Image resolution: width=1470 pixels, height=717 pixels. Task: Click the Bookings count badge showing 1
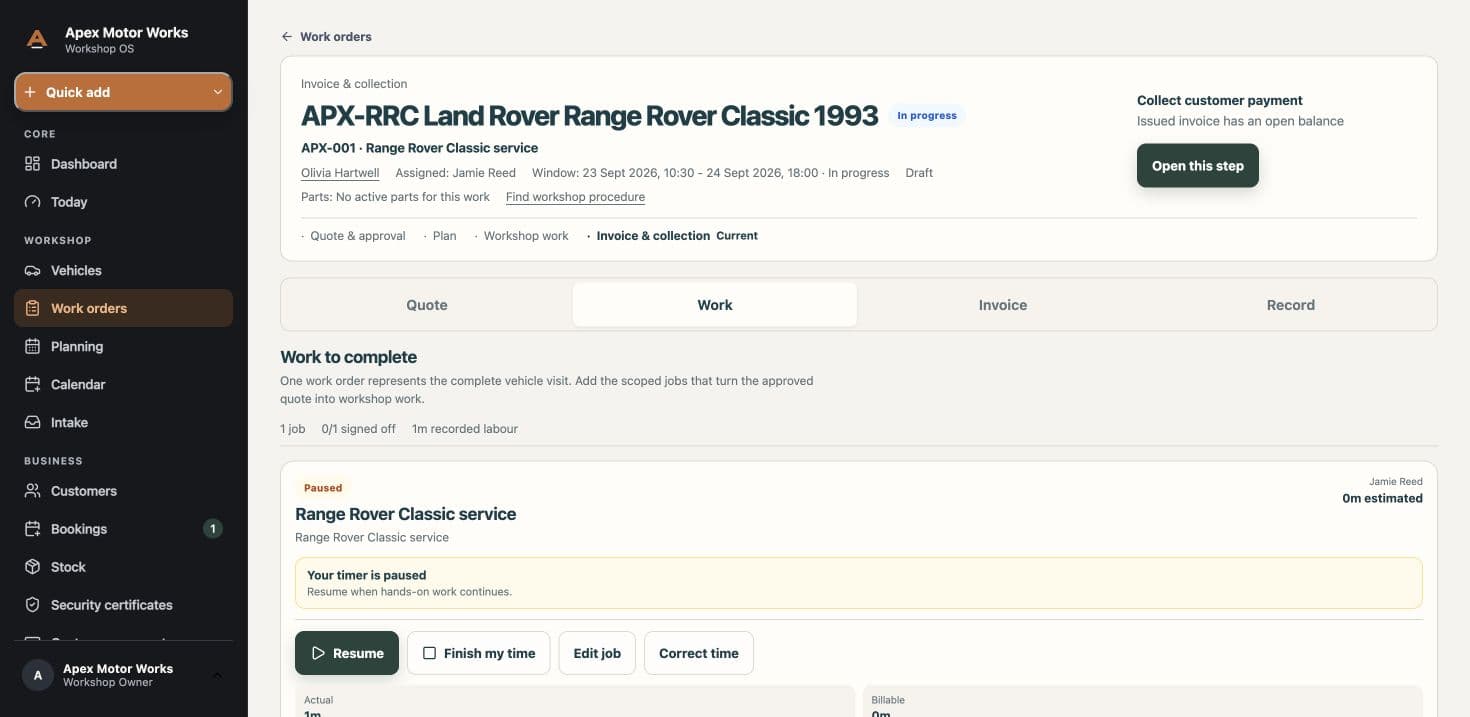(212, 529)
